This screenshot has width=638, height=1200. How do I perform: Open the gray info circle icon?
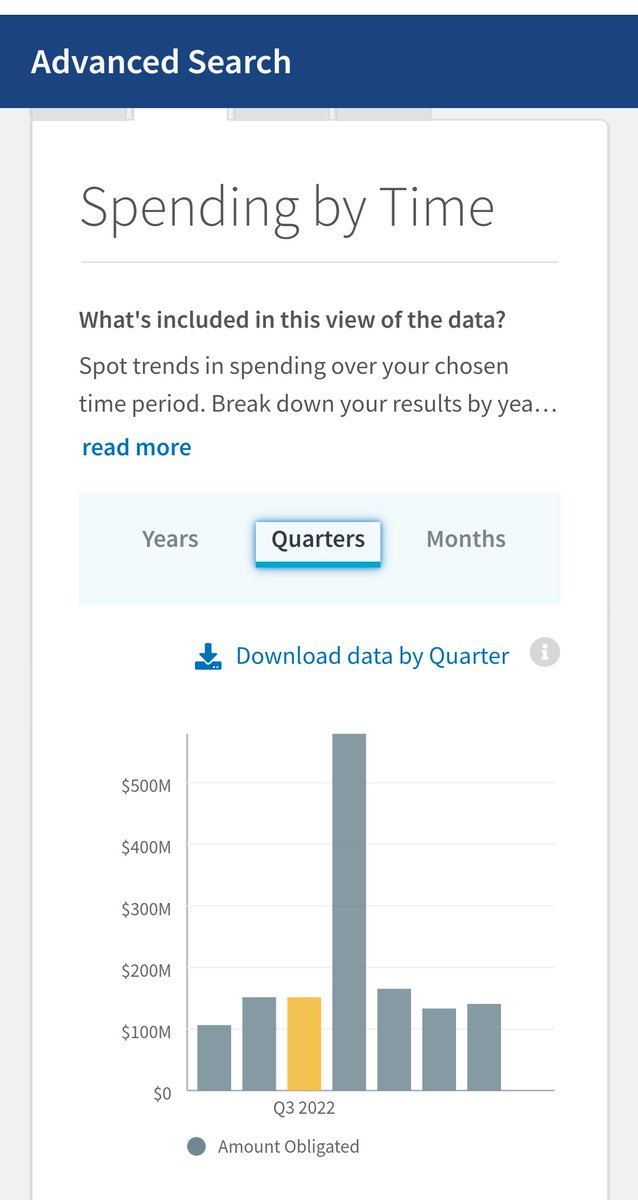pos(545,653)
